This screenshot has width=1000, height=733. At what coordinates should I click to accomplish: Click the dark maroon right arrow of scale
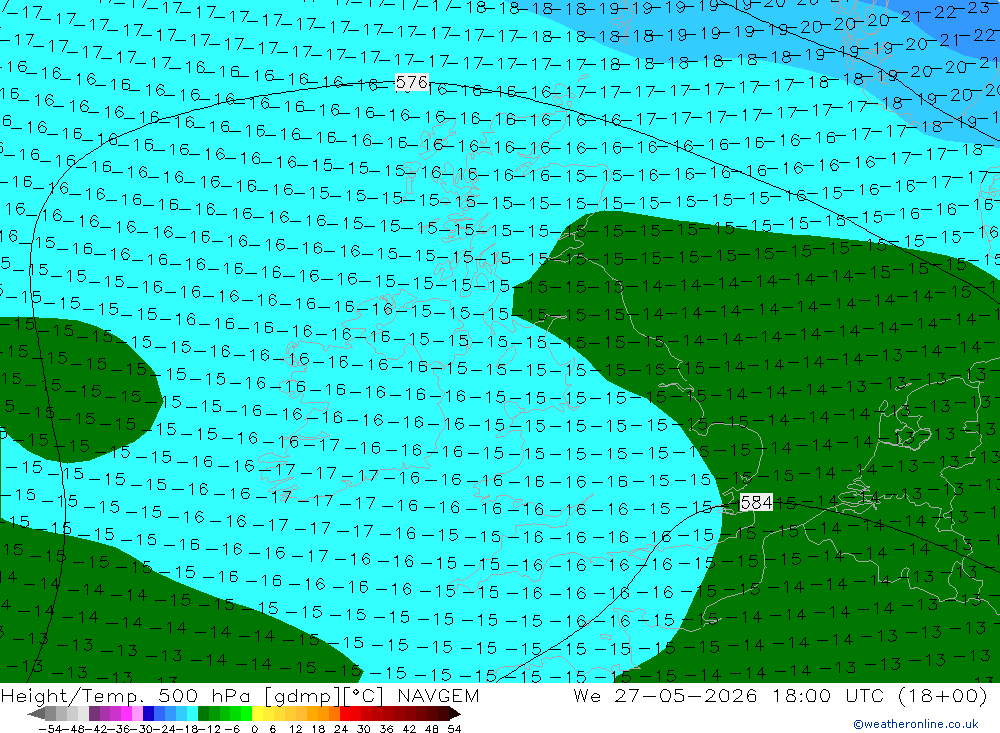454,713
